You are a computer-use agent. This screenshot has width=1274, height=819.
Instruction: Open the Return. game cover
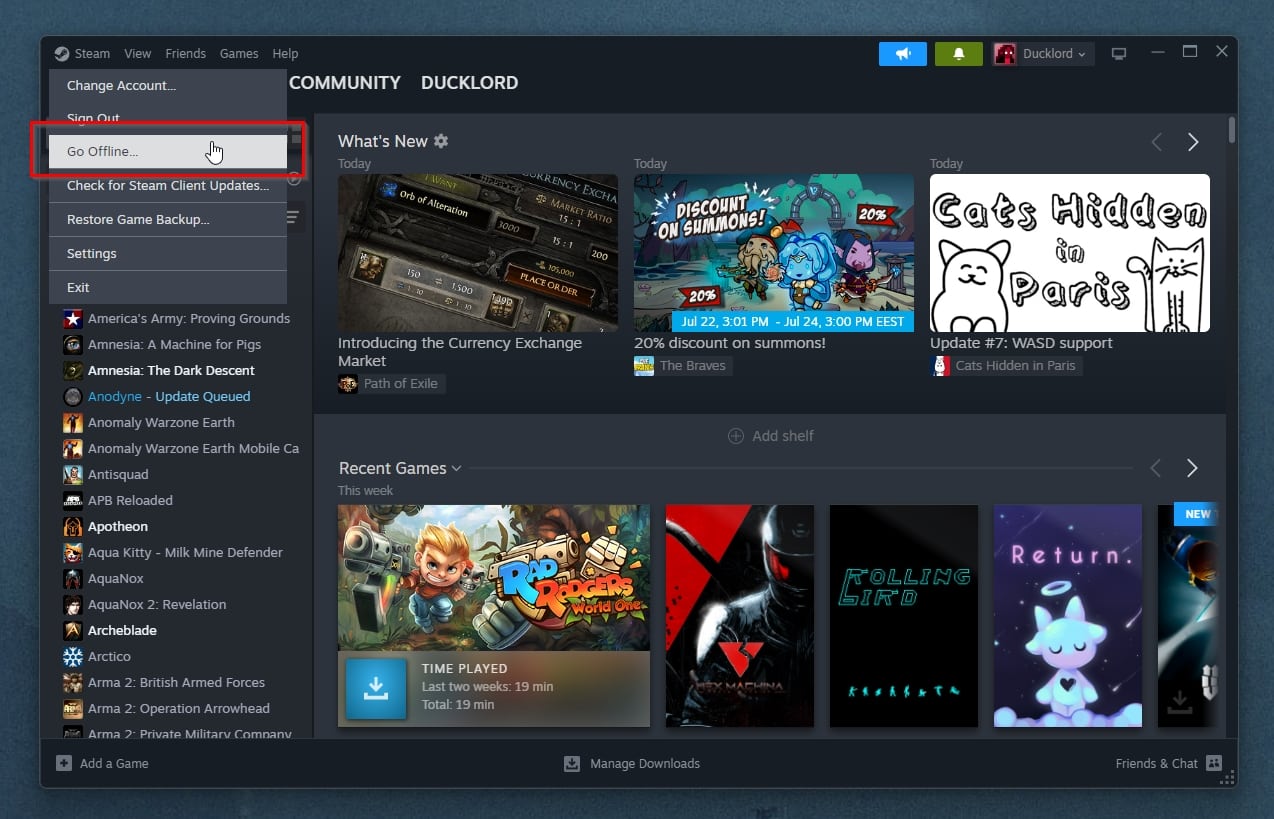tap(1068, 616)
